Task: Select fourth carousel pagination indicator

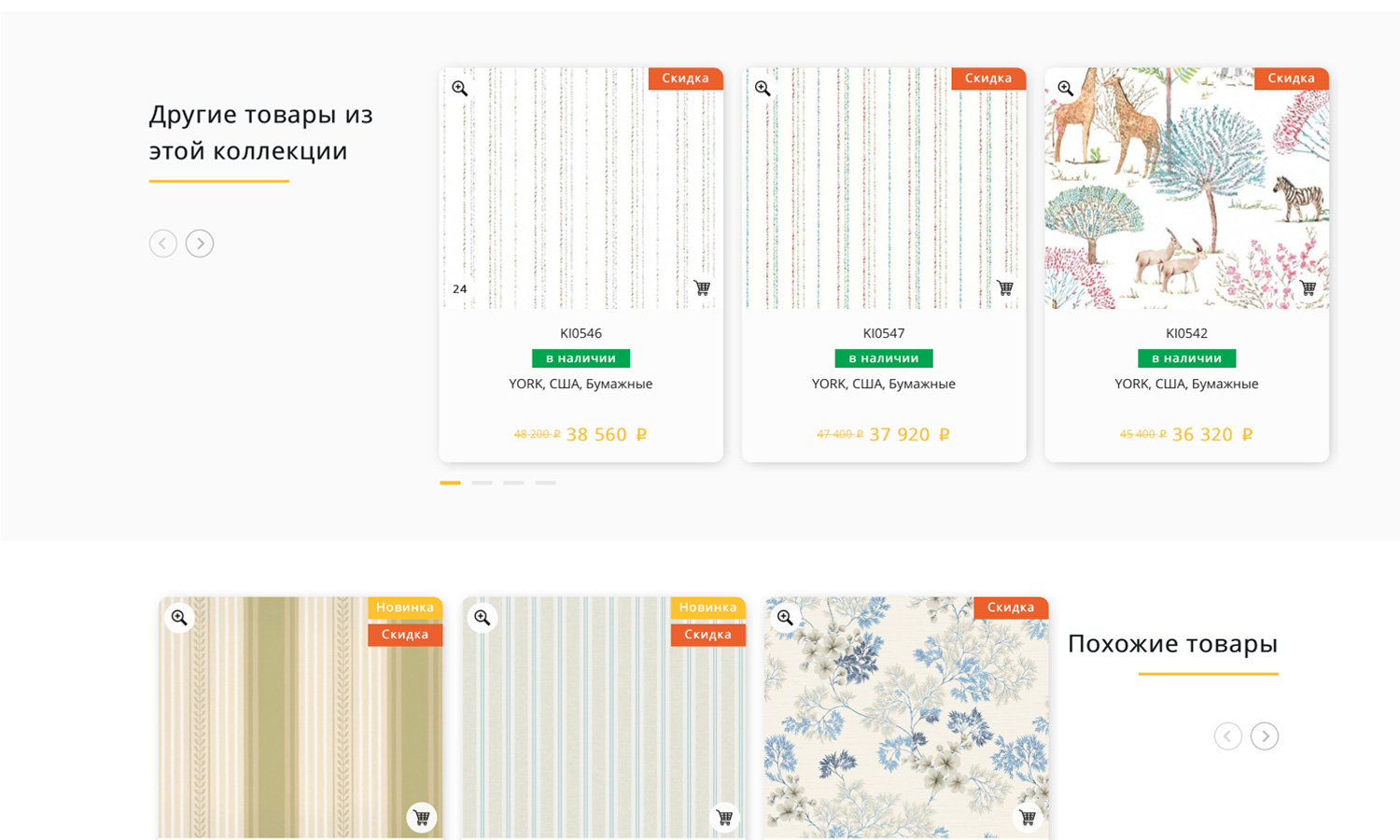Action: click(545, 483)
